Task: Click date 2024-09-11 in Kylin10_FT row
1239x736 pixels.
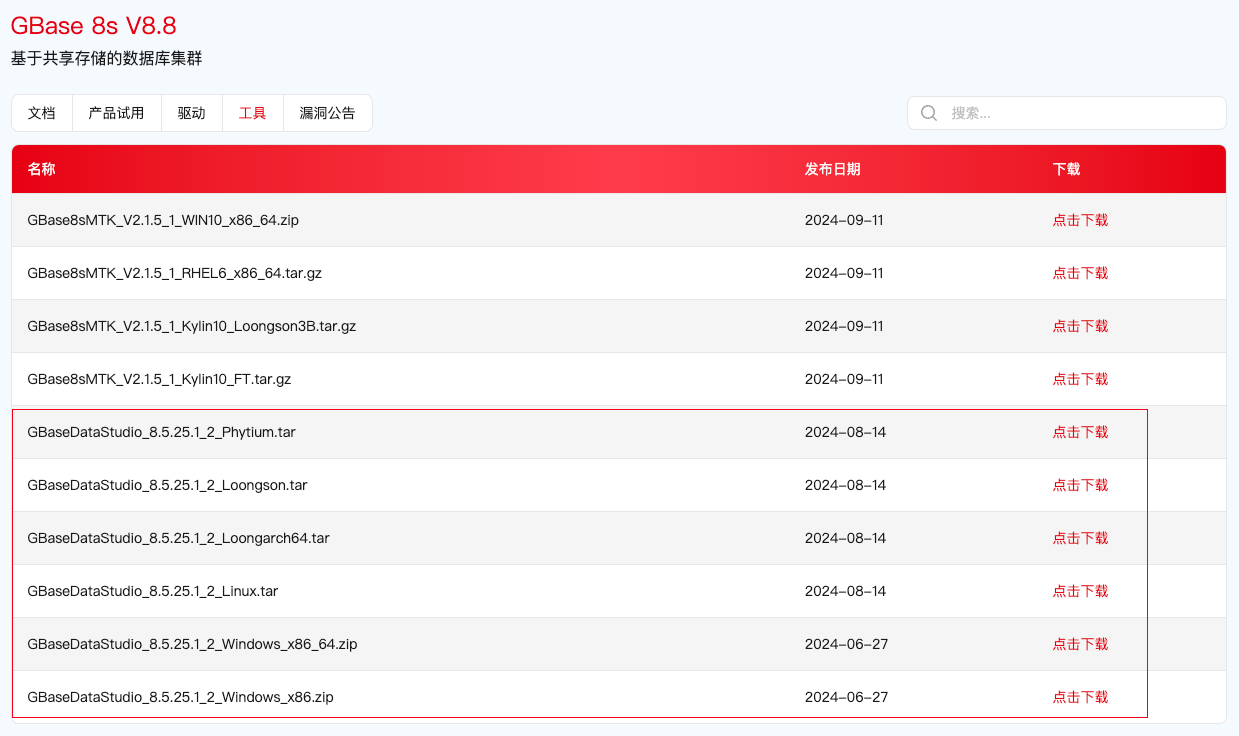Action: click(x=844, y=379)
